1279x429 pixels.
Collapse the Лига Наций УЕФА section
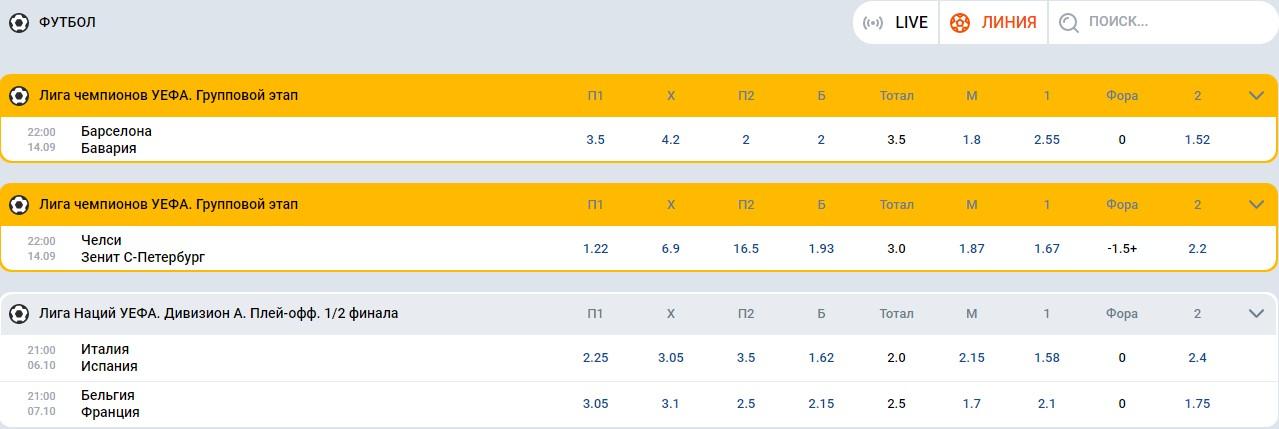[x=1257, y=314]
